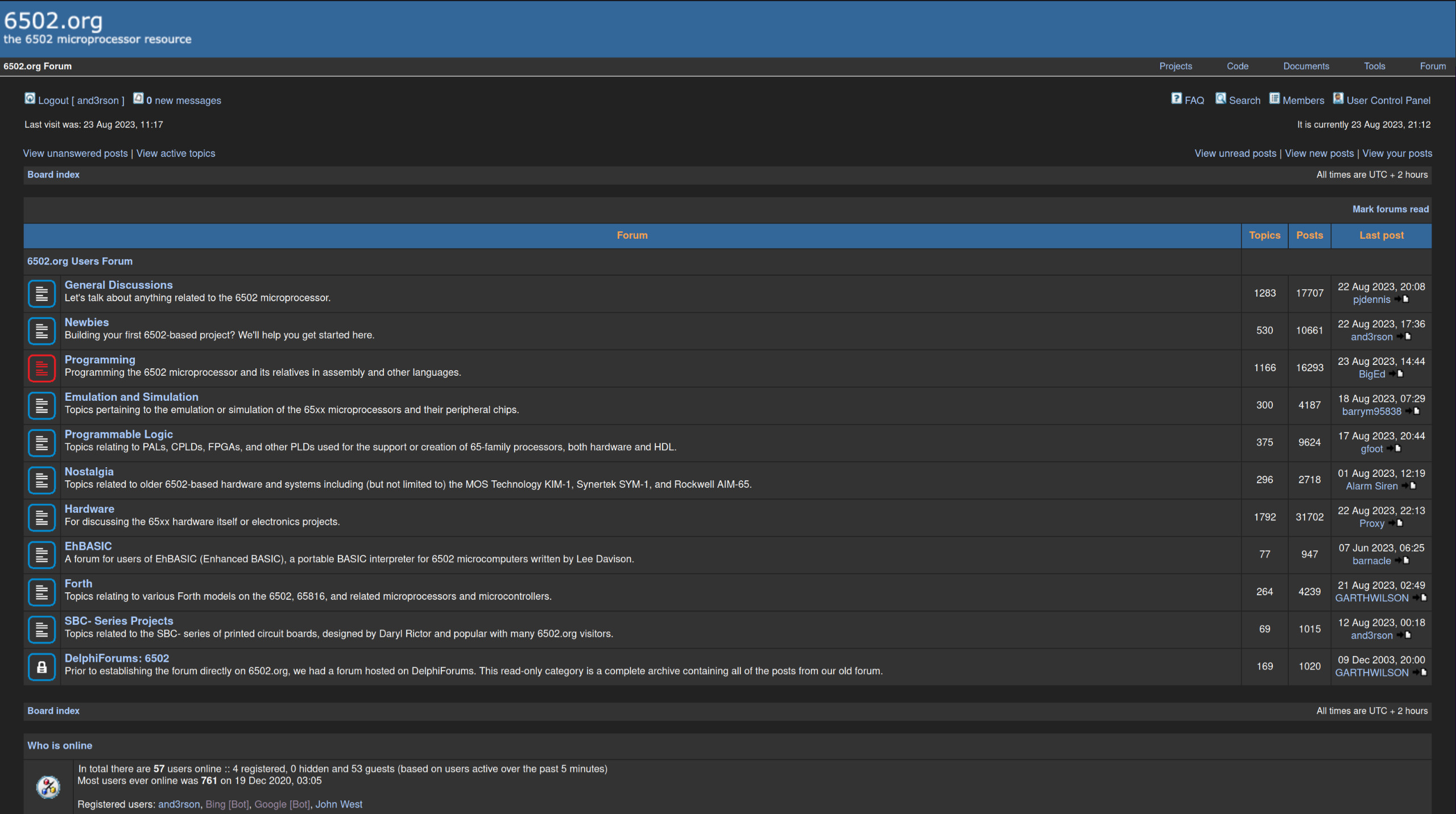This screenshot has width=1456, height=814.
Task: Click the User Control Panel icon
Action: (1338, 99)
